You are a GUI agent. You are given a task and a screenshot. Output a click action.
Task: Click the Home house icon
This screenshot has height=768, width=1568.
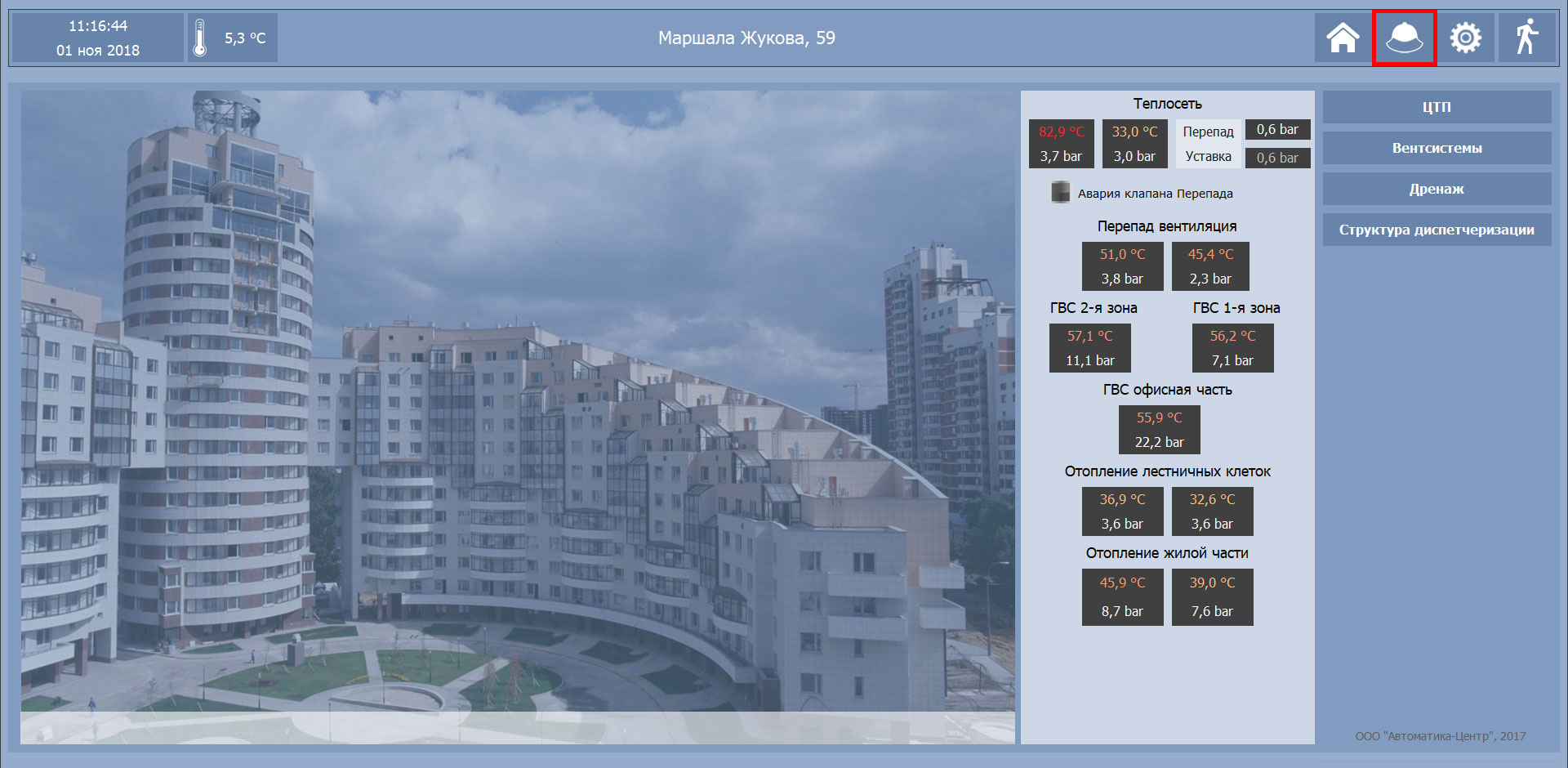point(1343,38)
